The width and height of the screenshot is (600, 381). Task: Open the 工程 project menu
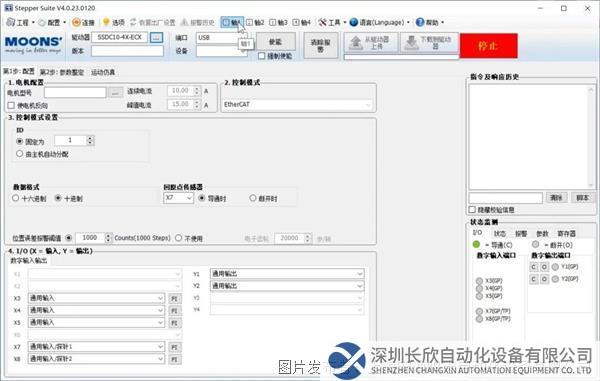pyautogui.click(x=20, y=23)
